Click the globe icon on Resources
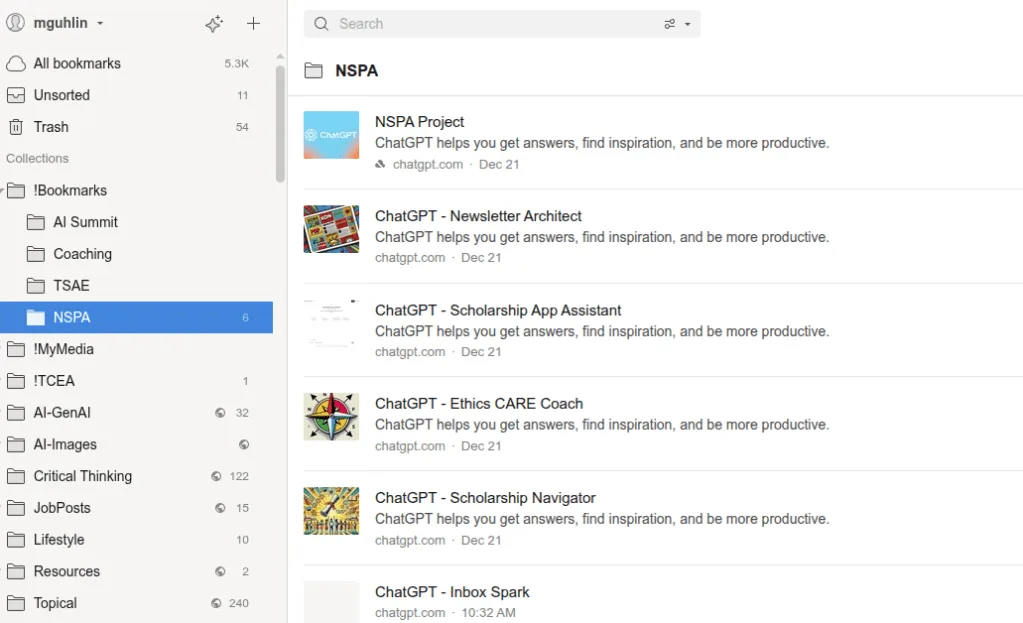This screenshot has width=1023, height=623. tap(221, 571)
